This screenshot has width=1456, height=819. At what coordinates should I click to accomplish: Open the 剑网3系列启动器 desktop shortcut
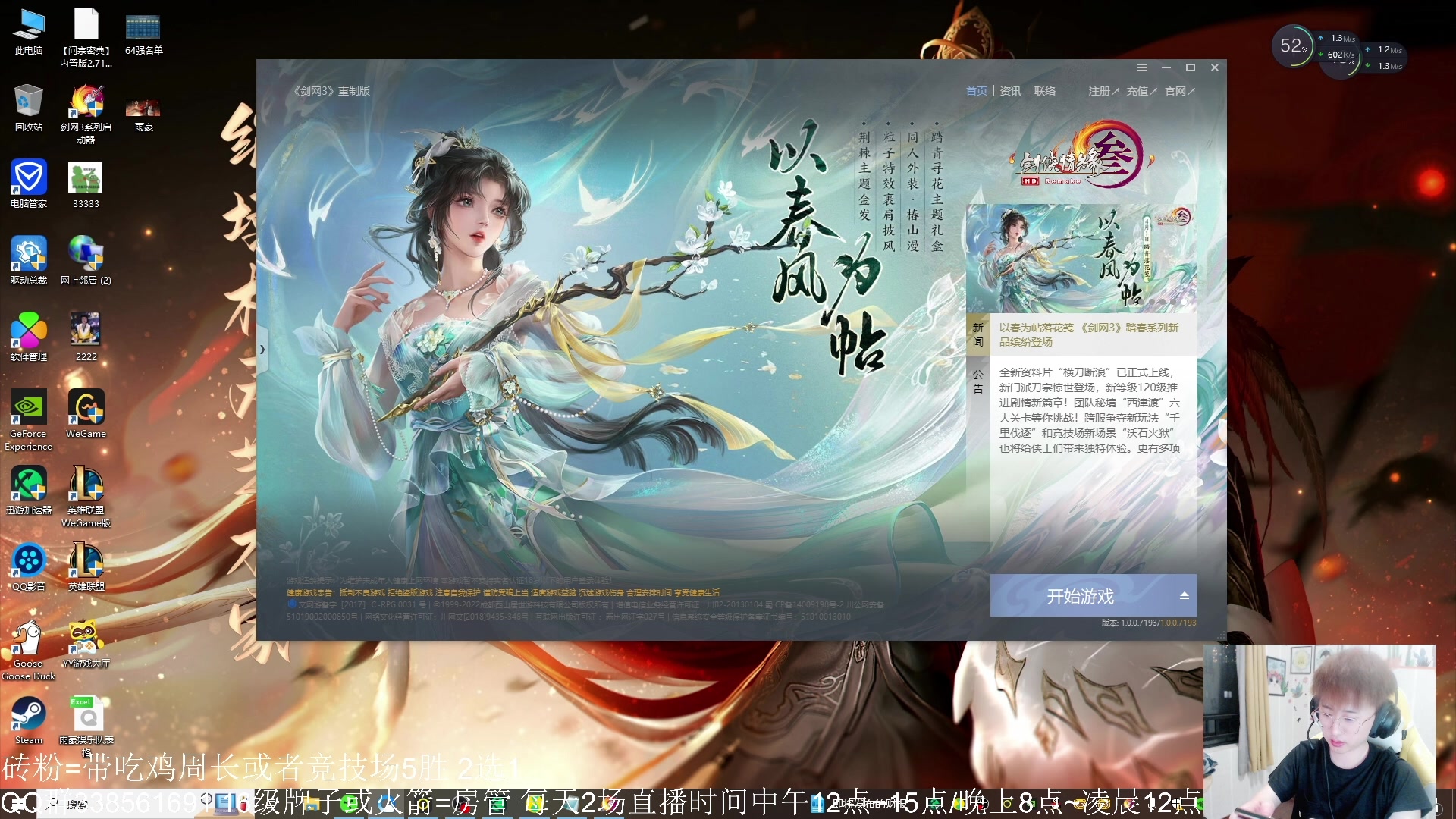[x=86, y=102]
